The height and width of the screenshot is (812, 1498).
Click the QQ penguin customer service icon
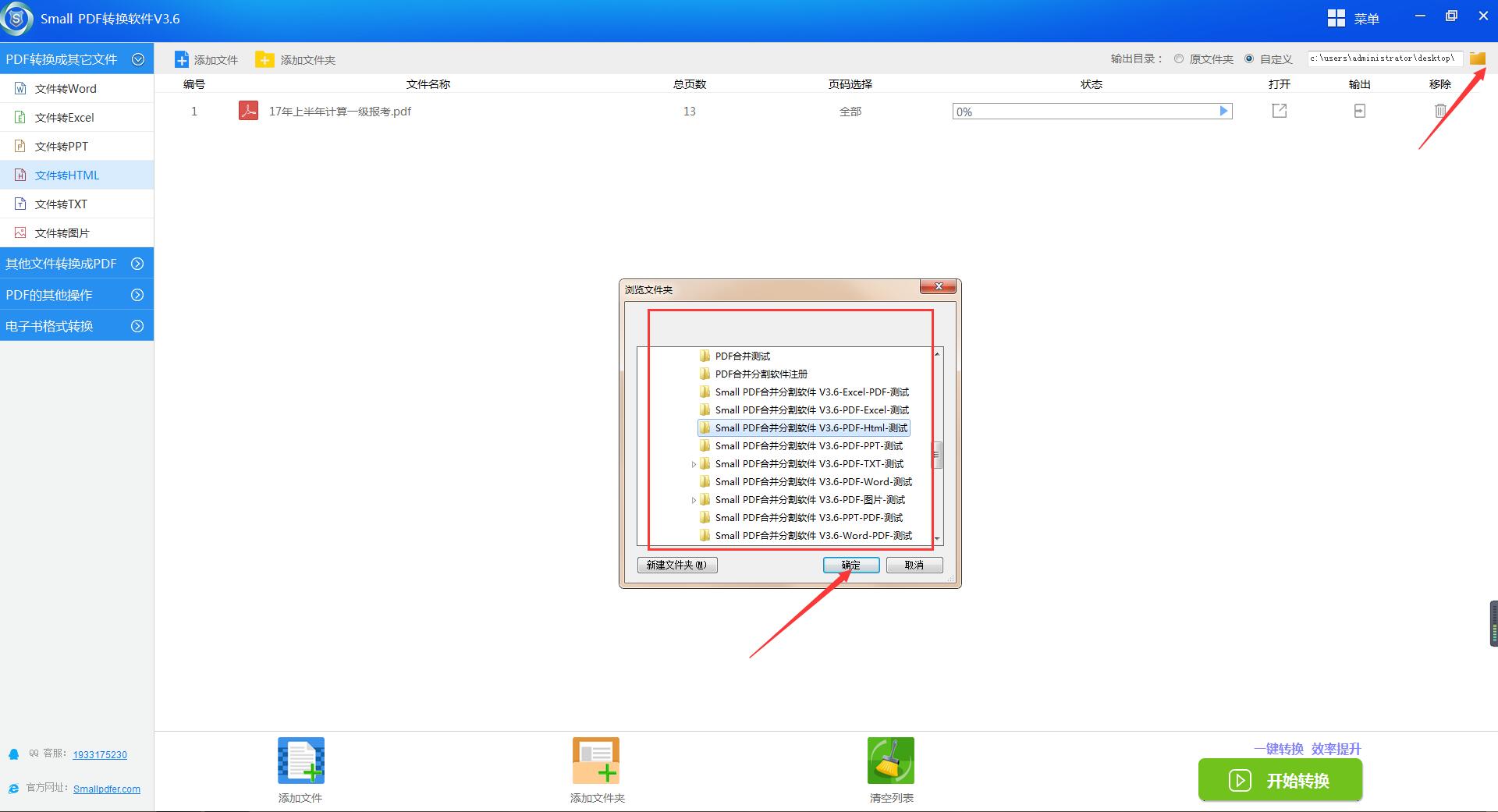point(13,754)
